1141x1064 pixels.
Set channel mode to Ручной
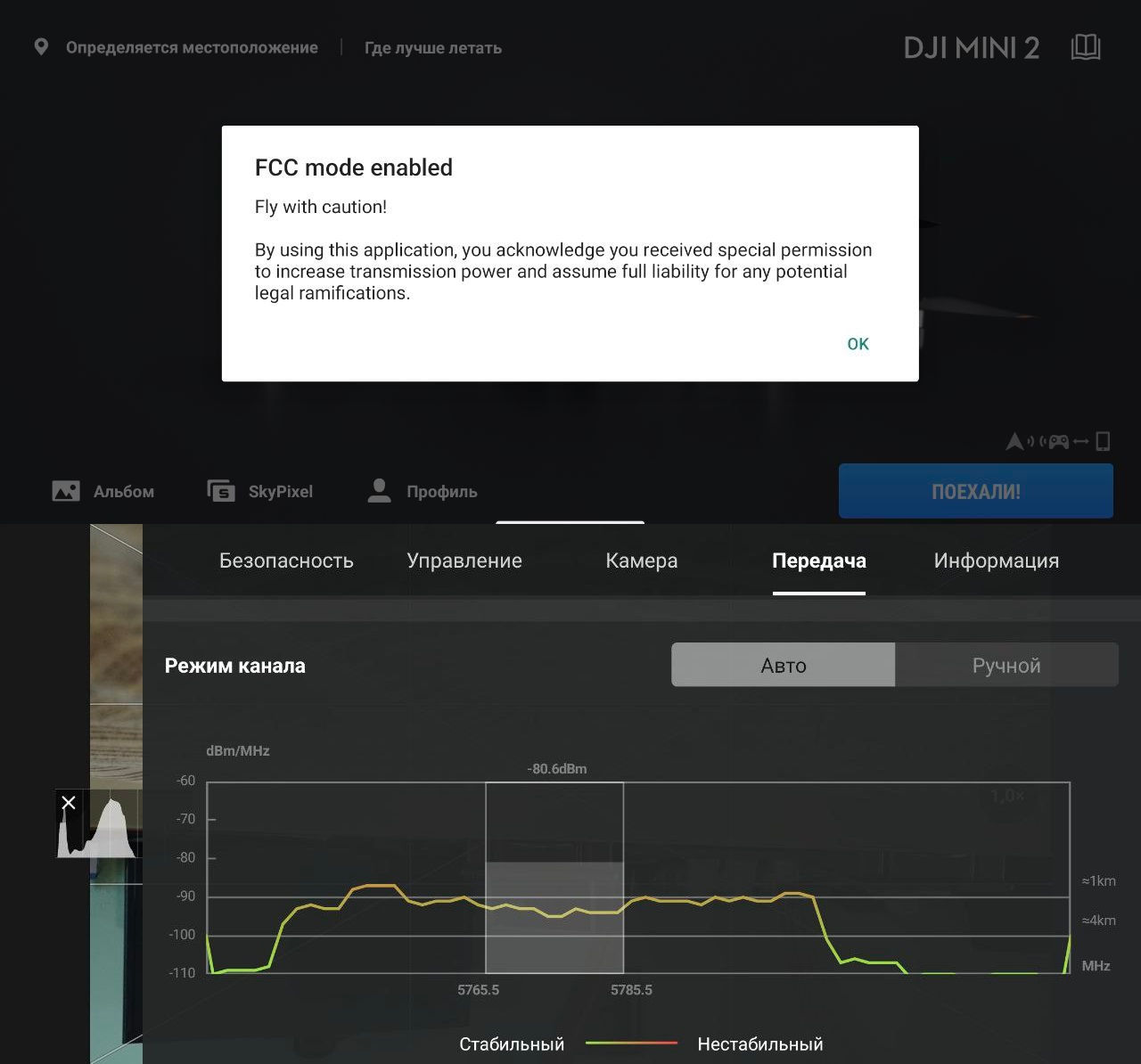coord(1006,665)
